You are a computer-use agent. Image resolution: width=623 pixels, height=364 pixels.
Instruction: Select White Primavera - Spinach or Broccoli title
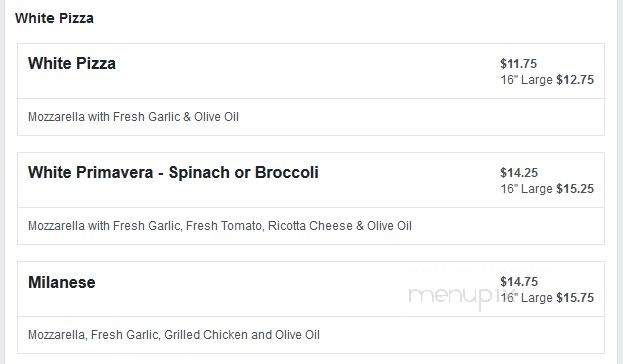(x=173, y=172)
